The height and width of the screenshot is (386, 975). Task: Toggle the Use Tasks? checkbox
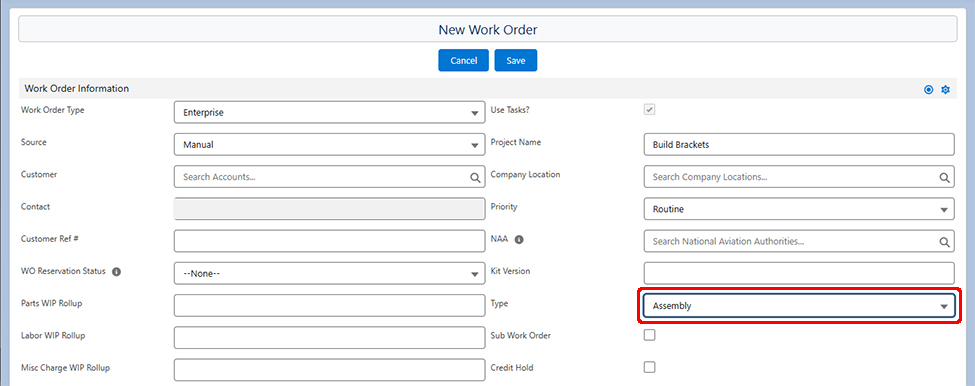tap(649, 109)
